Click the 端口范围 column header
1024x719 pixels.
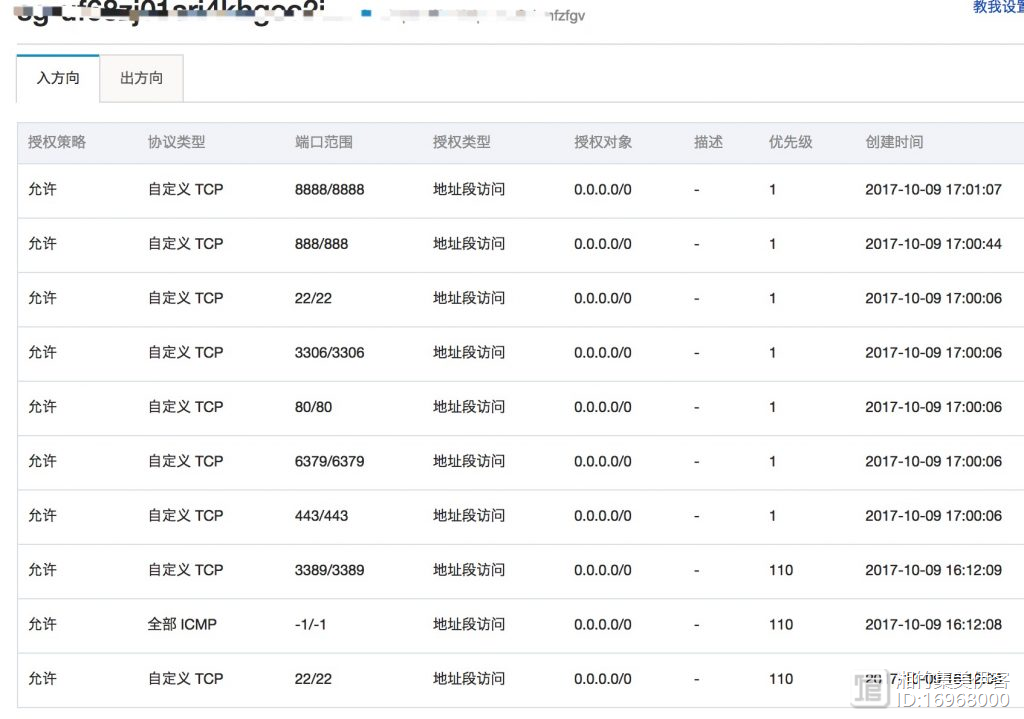324,142
